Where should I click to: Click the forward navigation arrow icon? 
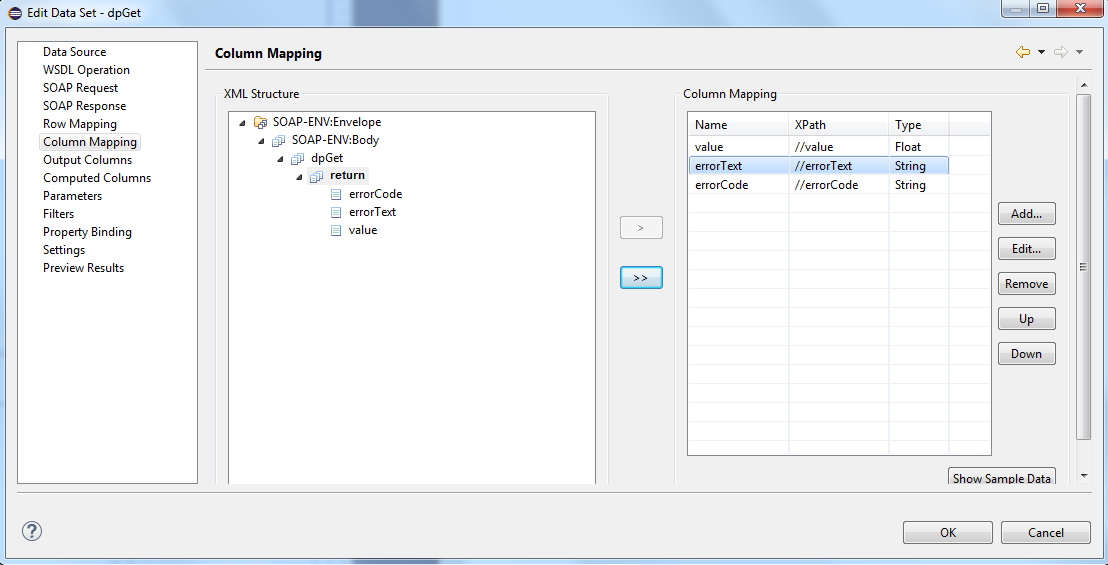point(1061,52)
